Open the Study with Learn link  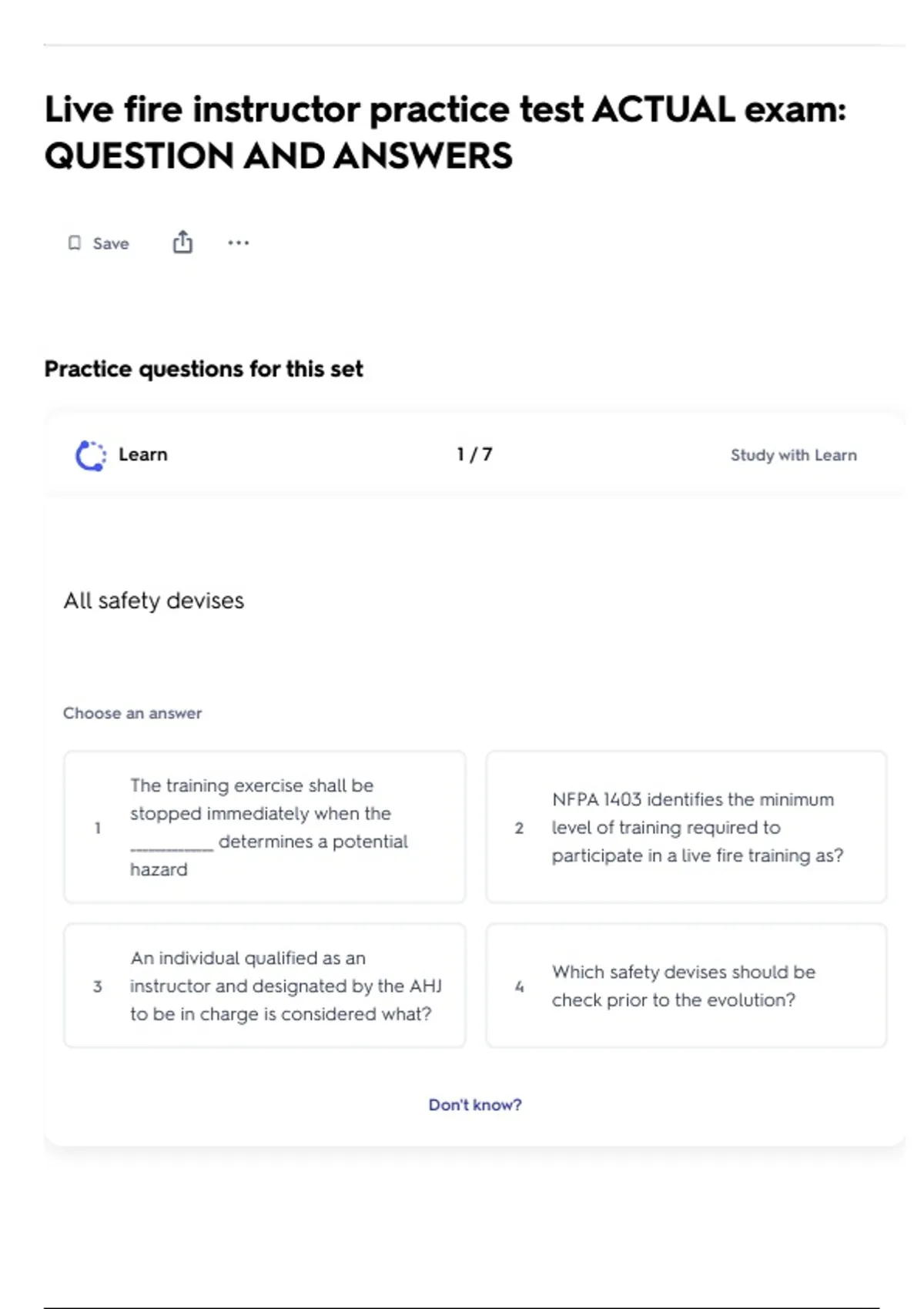click(x=793, y=455)
